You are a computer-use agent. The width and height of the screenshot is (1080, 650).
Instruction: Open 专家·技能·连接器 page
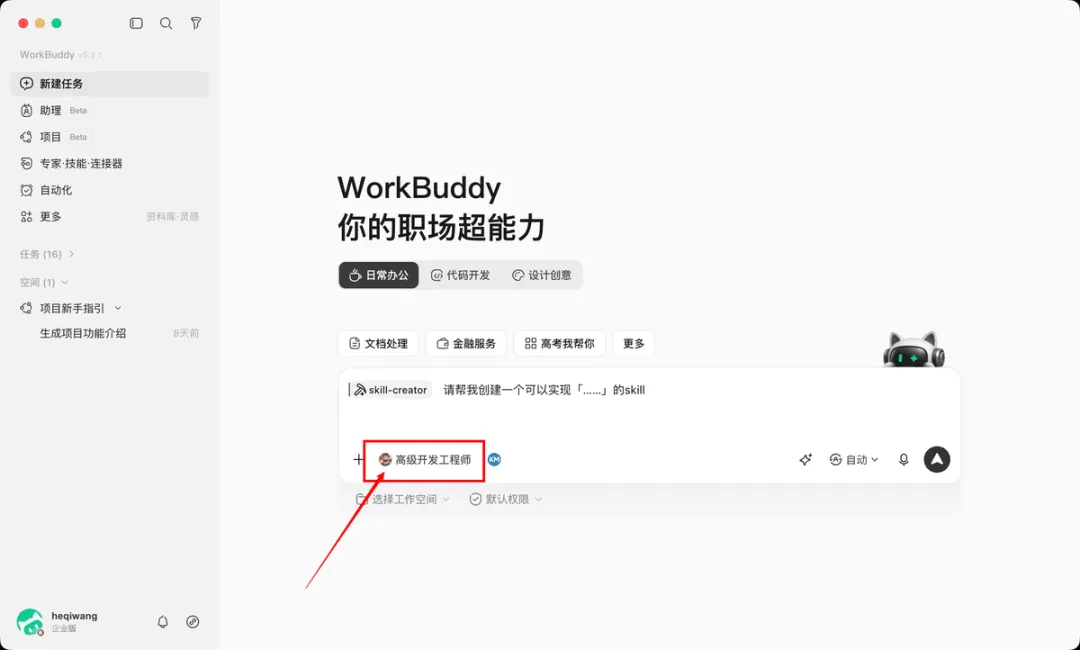click(110, 163)
